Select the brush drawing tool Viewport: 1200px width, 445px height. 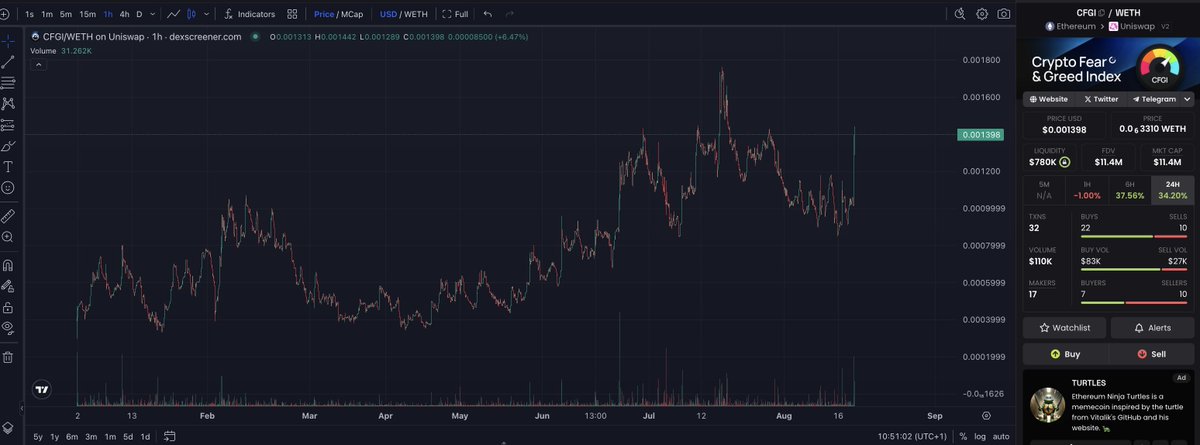pyautogui.click(x=8, y=146)
